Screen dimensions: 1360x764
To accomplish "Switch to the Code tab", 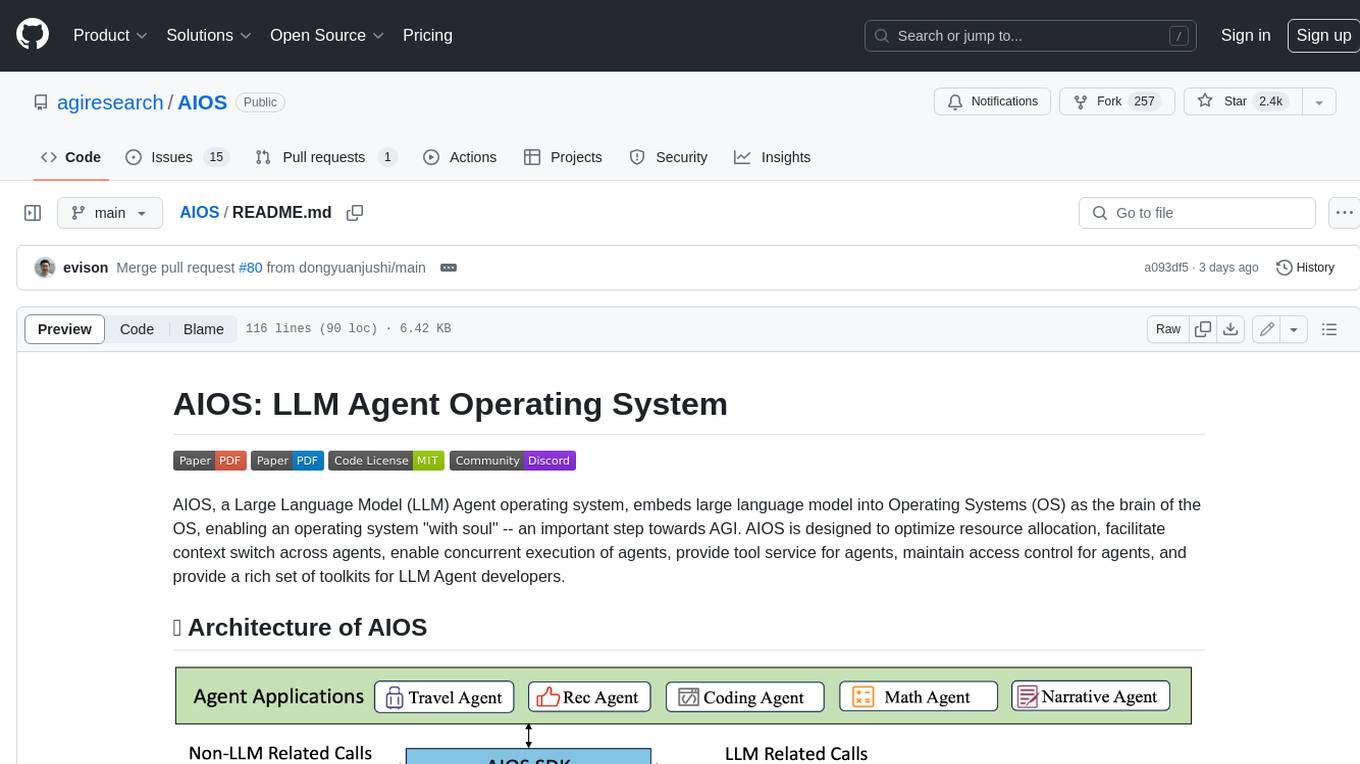I will point(71,157).
